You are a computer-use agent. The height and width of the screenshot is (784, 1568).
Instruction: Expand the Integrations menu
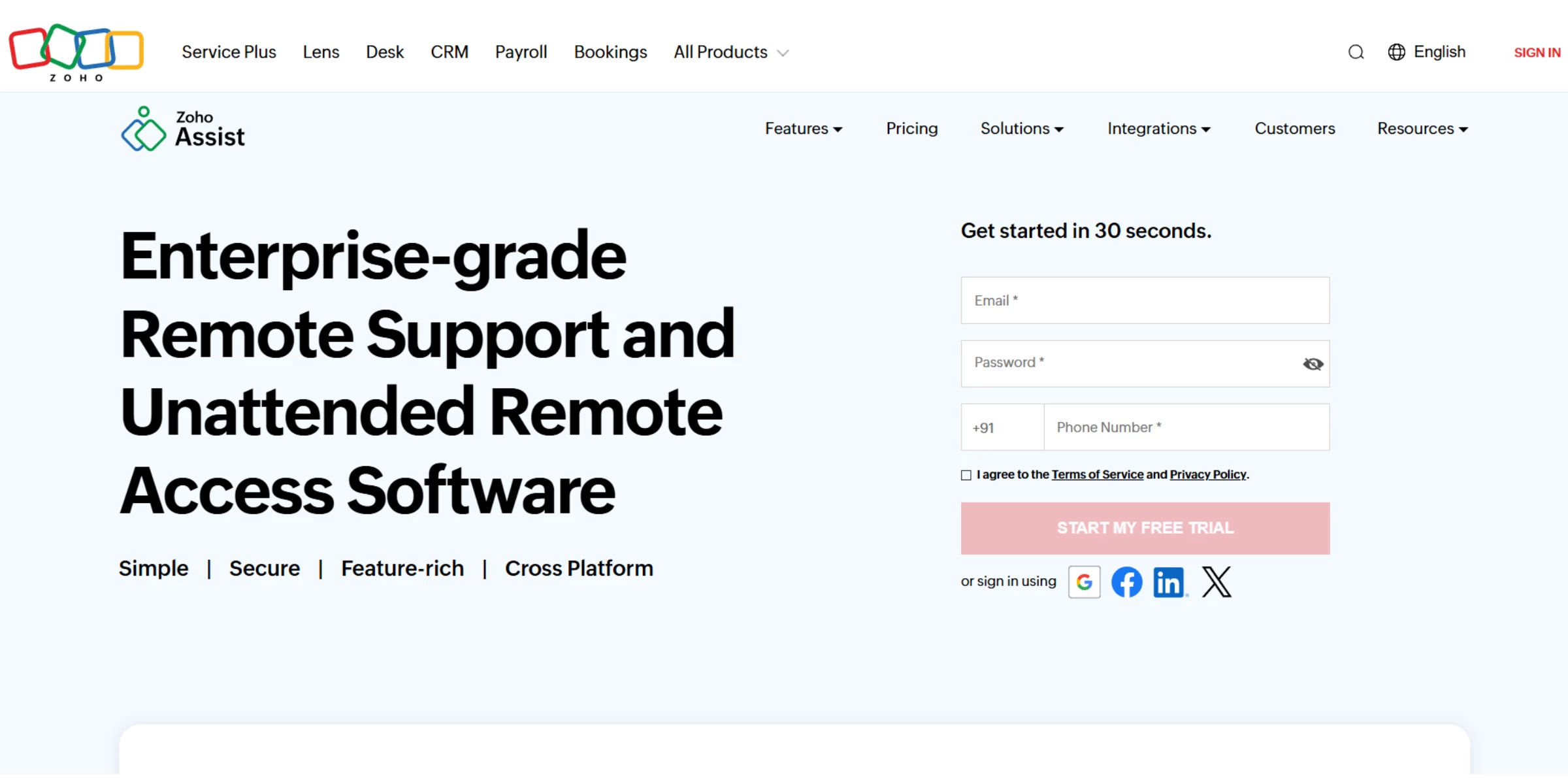click(1158, 129)
